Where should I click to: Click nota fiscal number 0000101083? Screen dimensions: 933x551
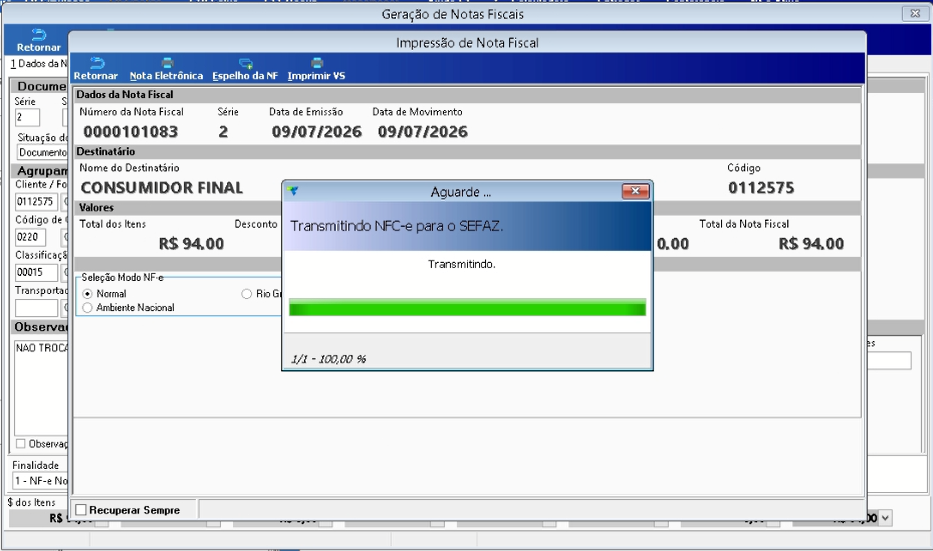pos(130,132)
